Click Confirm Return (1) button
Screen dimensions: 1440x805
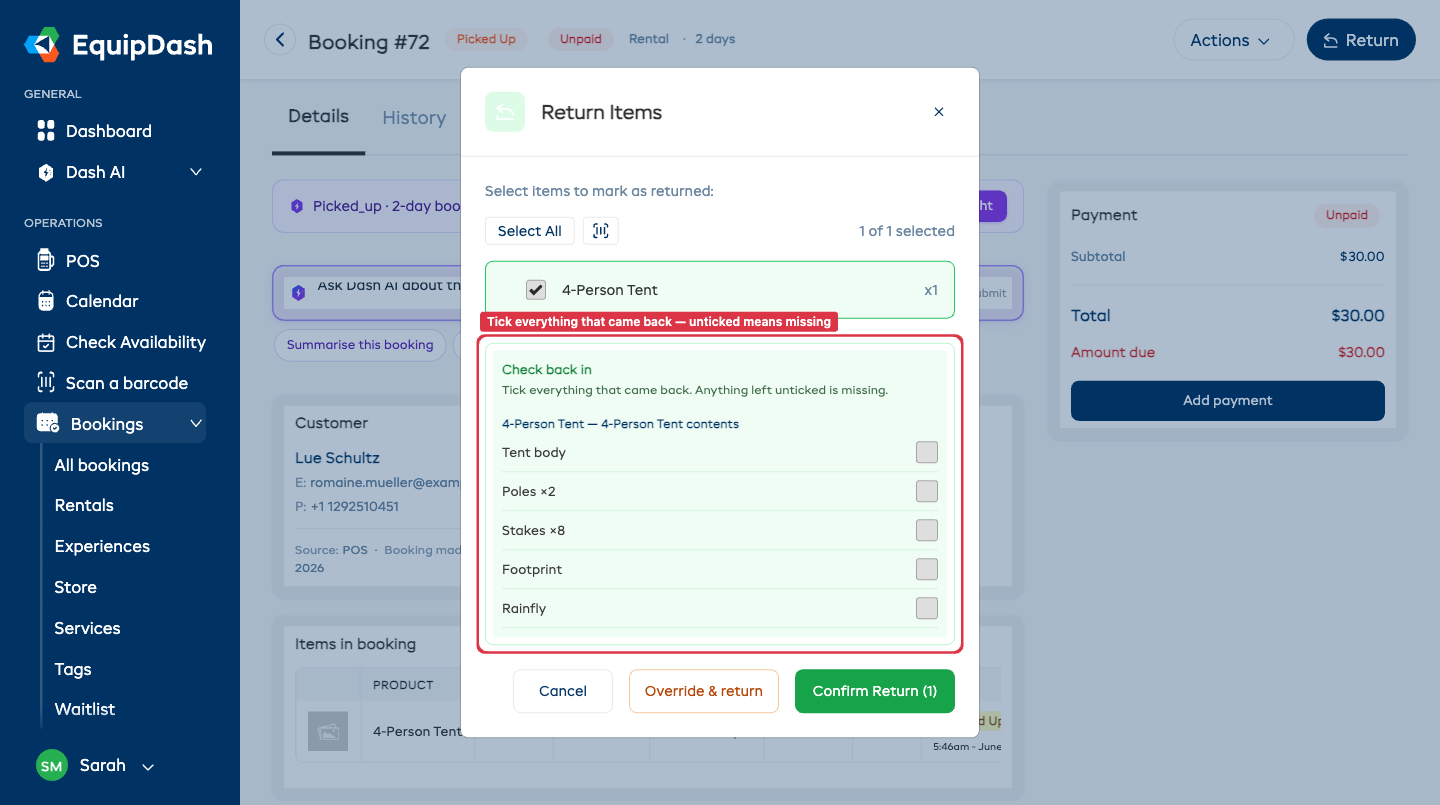[875, 691]
